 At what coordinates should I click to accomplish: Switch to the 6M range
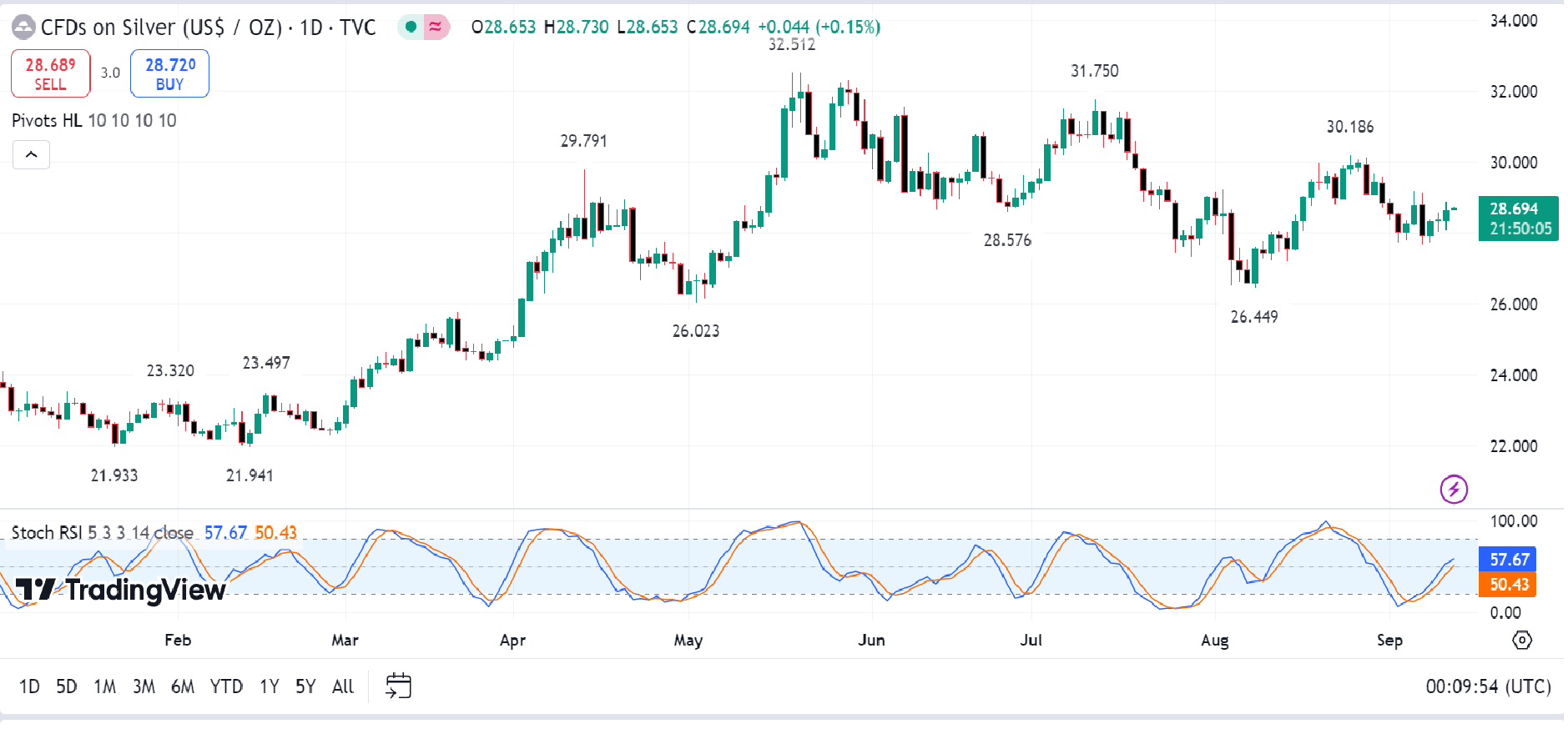[x=182, y=686]
